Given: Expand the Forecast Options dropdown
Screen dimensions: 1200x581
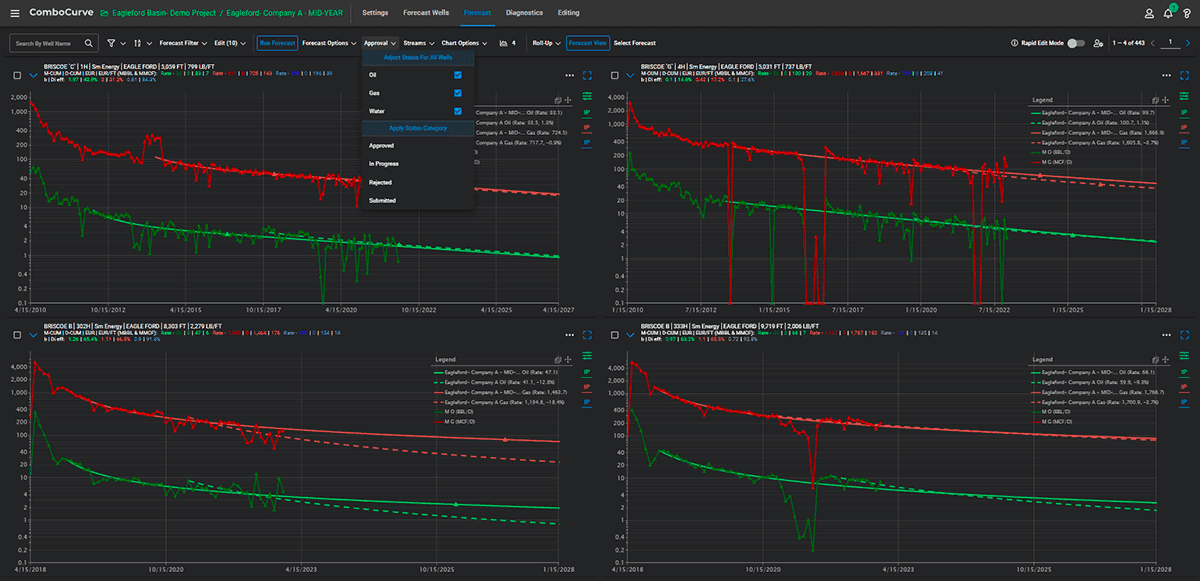Looking at the screenshot, I should pyautogui.click(x=329, y=44).
